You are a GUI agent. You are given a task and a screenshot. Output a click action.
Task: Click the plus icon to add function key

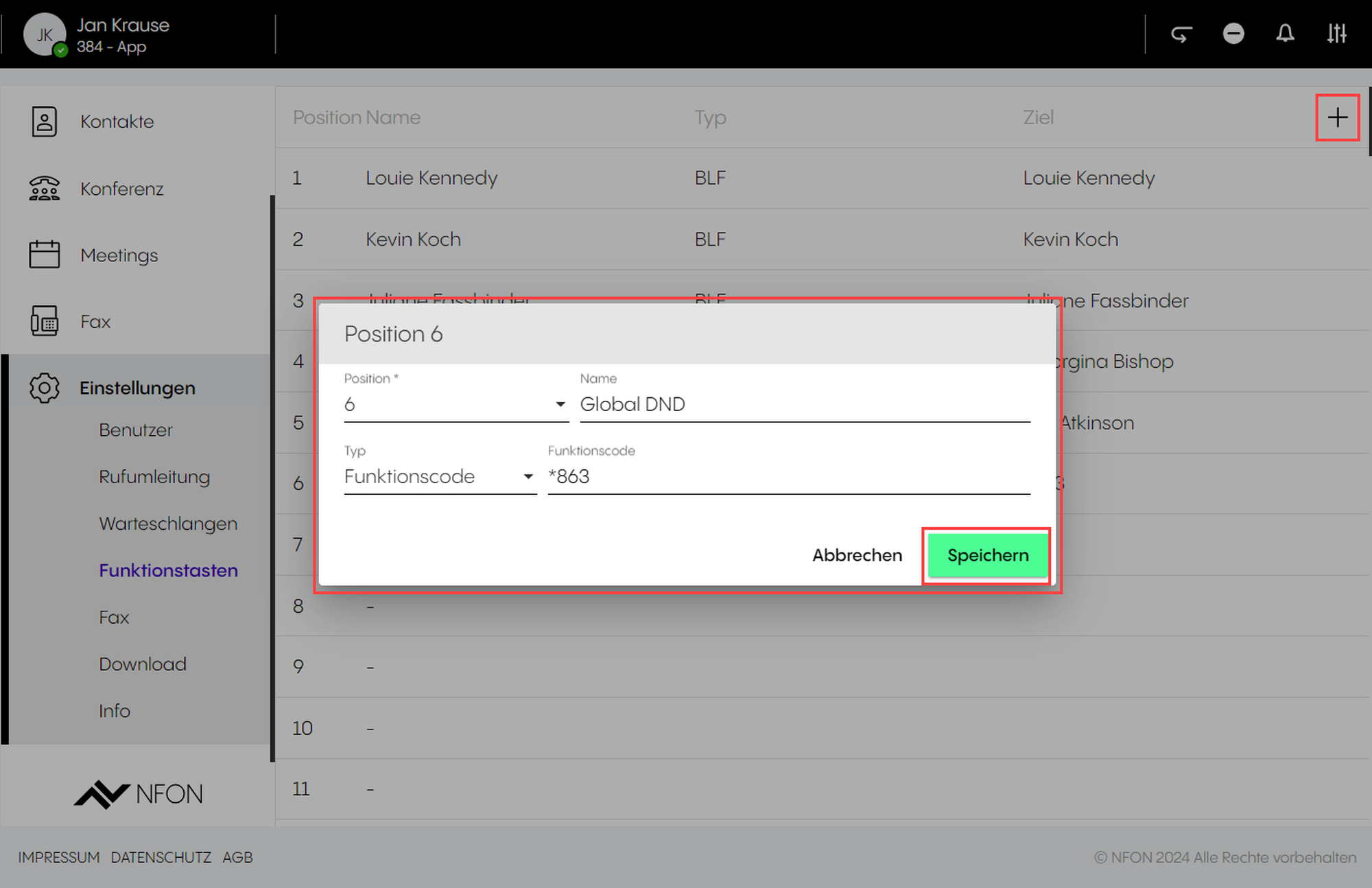point(1337,117)
